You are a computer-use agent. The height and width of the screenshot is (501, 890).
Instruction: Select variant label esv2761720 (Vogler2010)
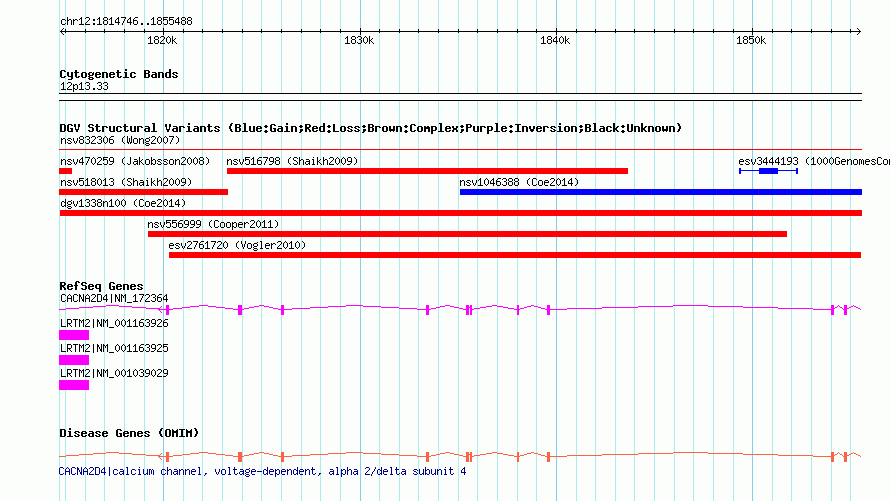click(x=237, y=245)
